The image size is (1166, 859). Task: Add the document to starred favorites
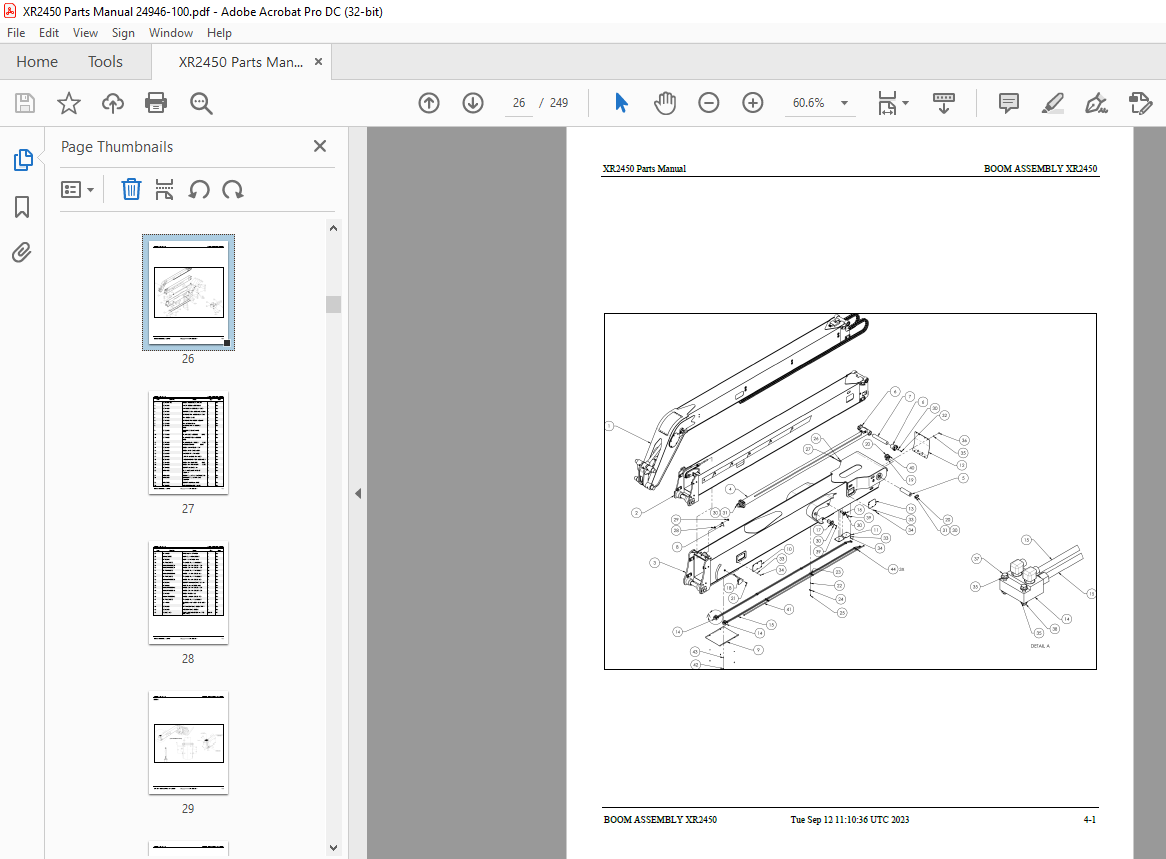click(x=68, y=103)
